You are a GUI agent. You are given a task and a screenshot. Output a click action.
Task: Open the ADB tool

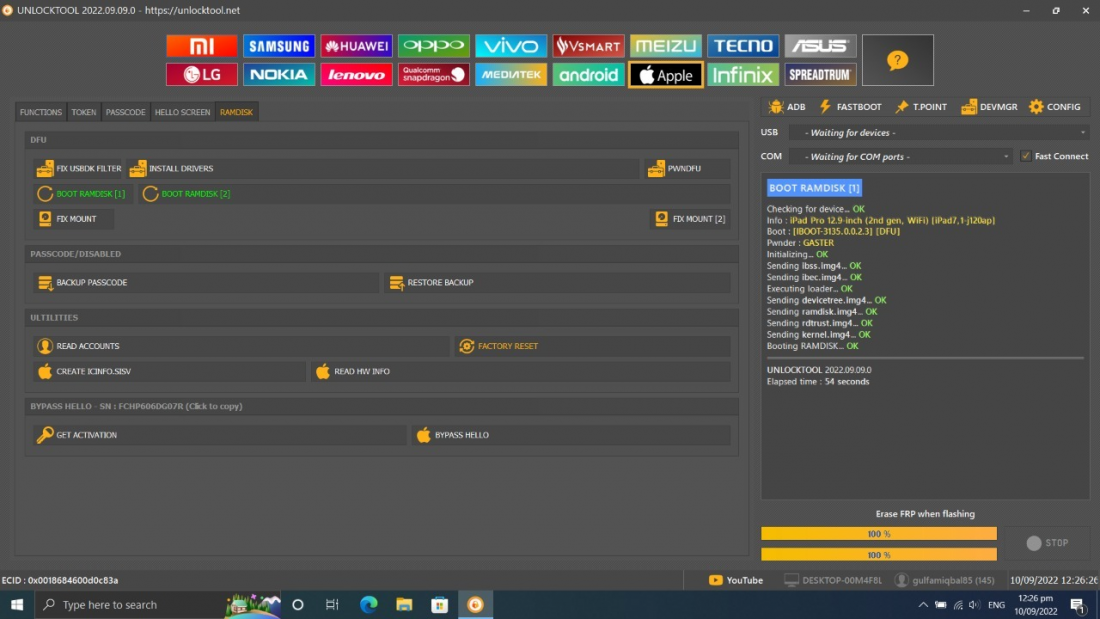point(787,107)
